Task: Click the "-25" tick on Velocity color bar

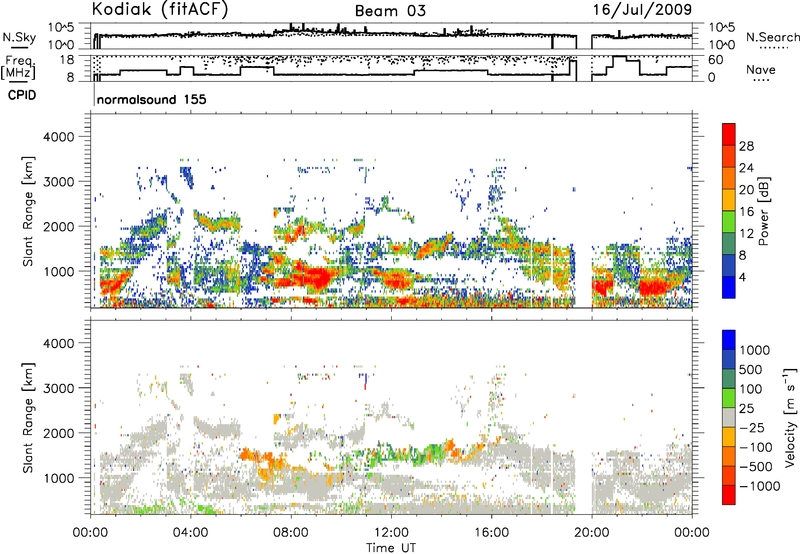Action: click(753, 427)
